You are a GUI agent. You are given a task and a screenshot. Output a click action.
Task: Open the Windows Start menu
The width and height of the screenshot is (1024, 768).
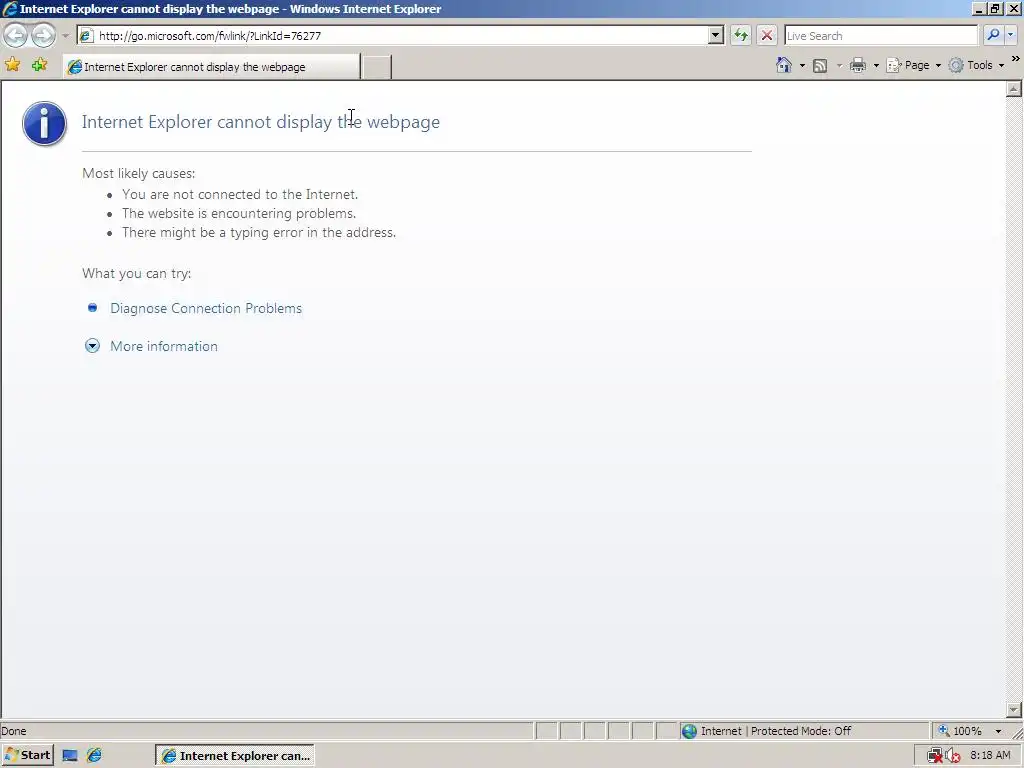(27, 756)
